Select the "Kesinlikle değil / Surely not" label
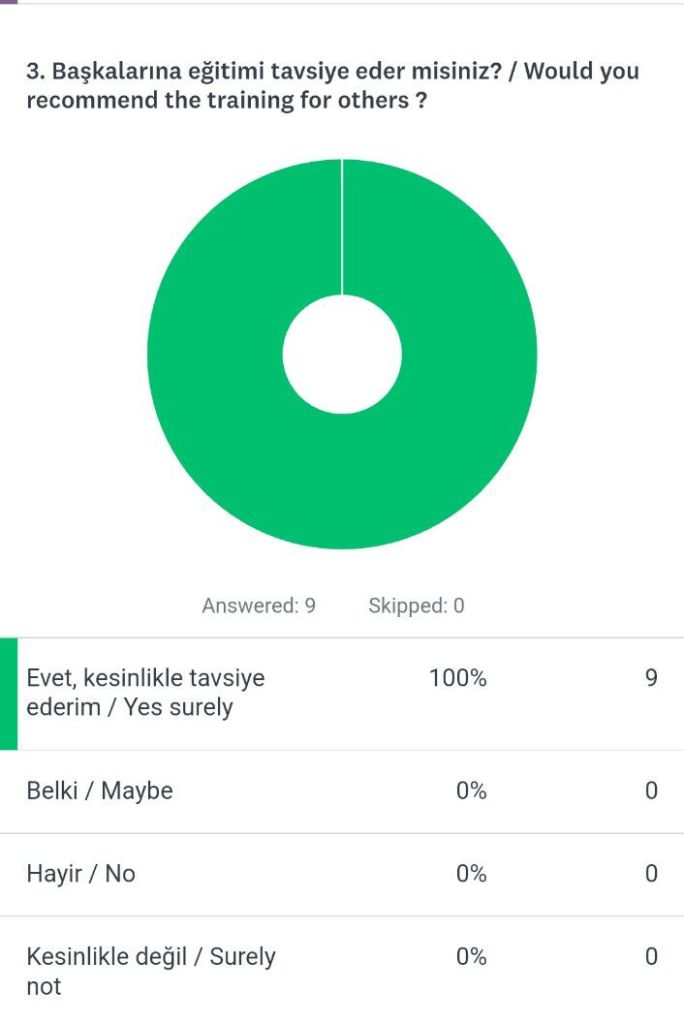Viewport: 684px width, 1024px height. coord(150,971)
